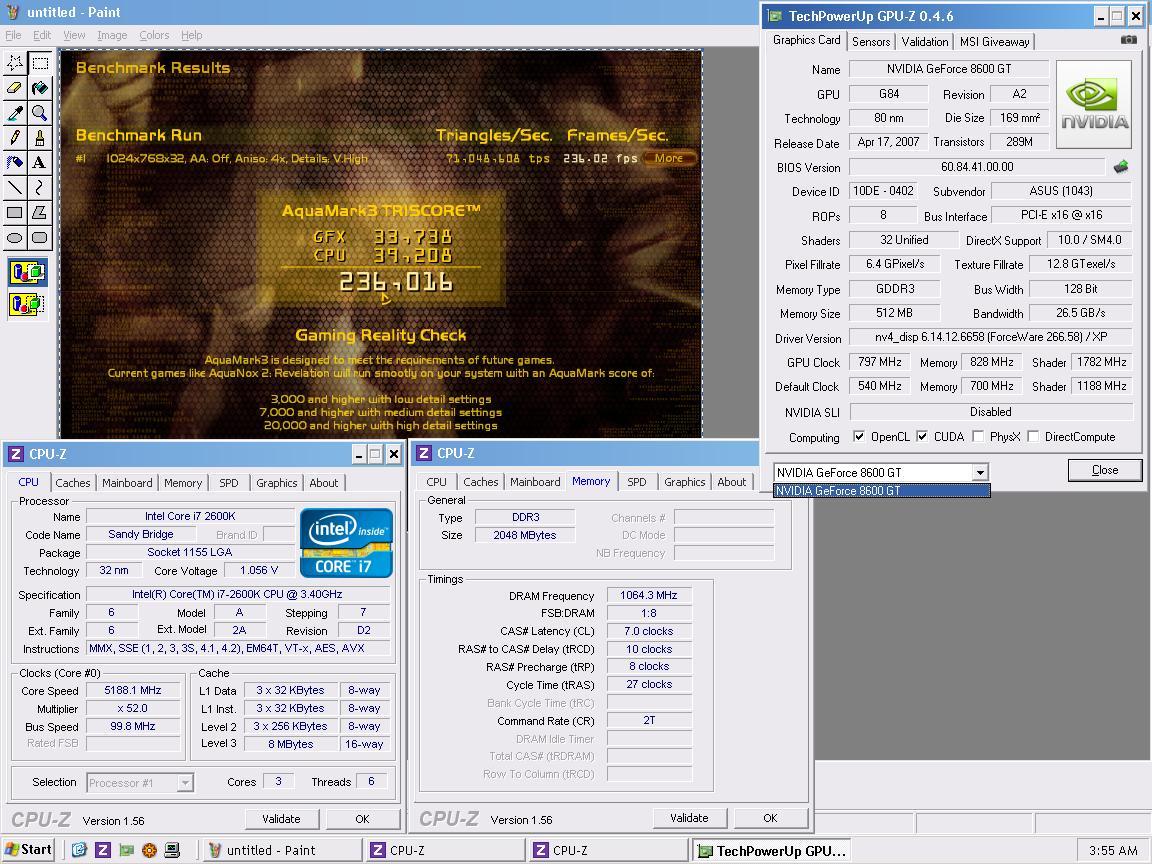Pick the Pick Color eyedropper tool
The image size is (1152, 864).
[x=15, y=113]
